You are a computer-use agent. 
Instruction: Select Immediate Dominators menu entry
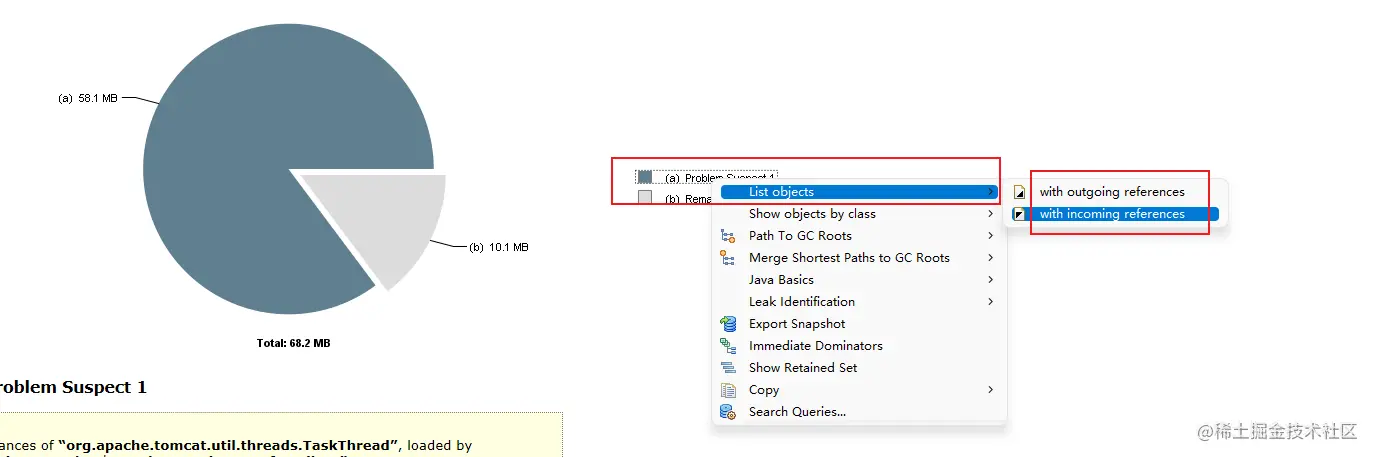[859, 346]
